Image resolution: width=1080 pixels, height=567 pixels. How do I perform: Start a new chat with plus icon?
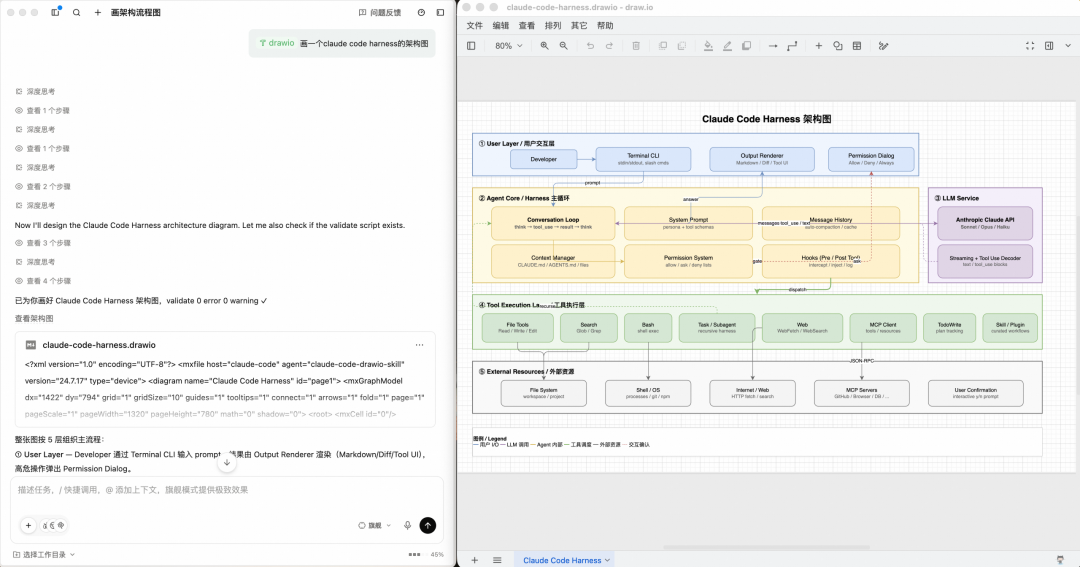coord(98,12)
